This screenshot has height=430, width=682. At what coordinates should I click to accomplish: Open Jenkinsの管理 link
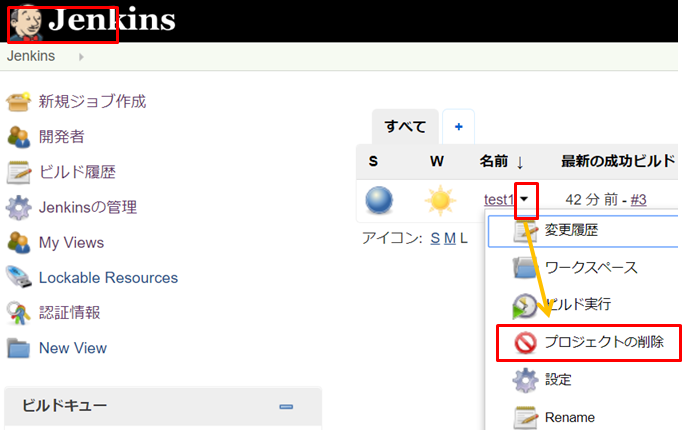(x=88, y=207)
